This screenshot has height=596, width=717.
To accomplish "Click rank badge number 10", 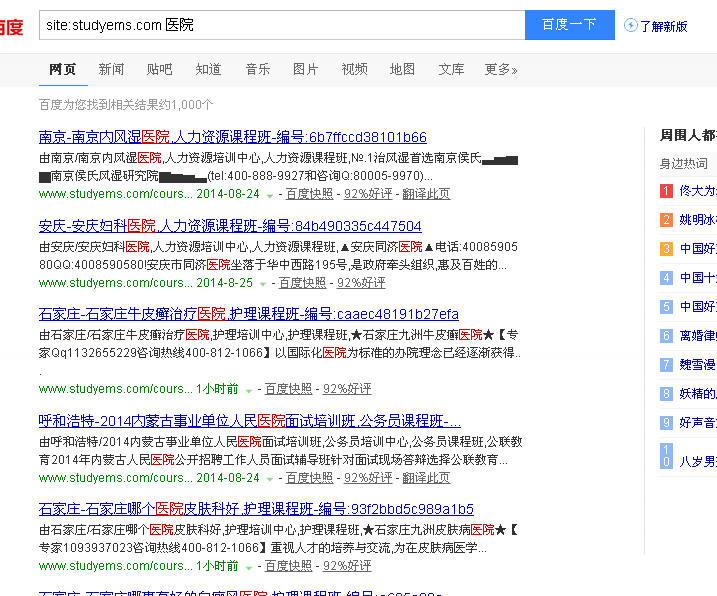I will (666, 456).
